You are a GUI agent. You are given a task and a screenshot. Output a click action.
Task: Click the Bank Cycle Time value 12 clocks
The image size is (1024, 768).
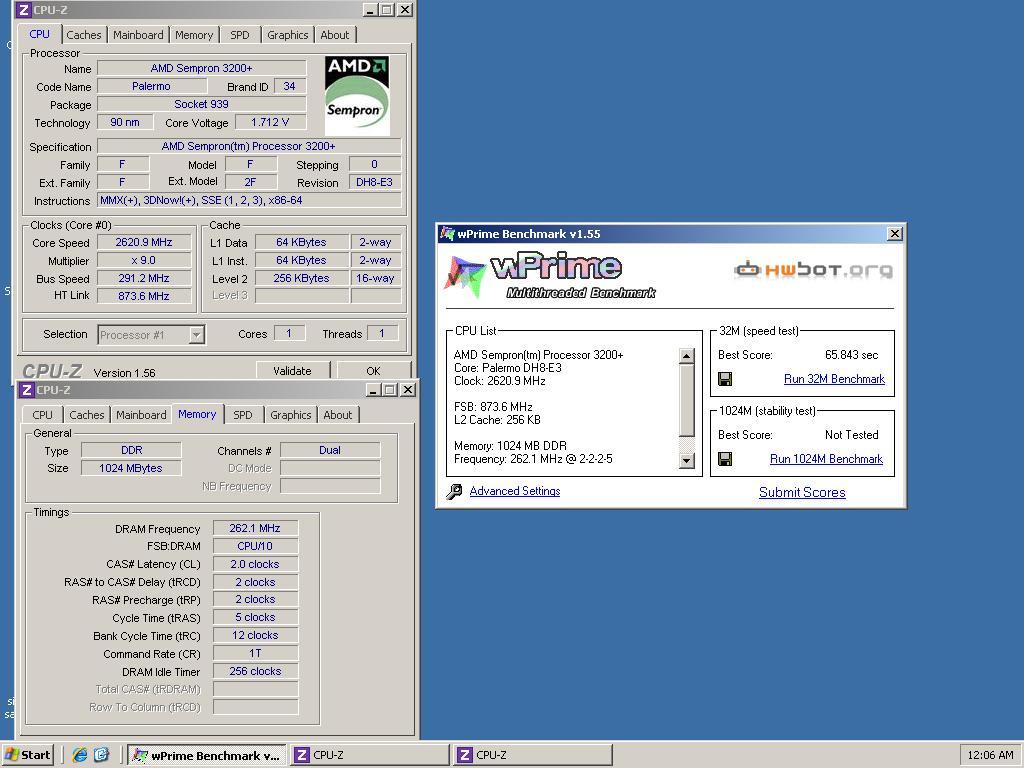point(255,635)
